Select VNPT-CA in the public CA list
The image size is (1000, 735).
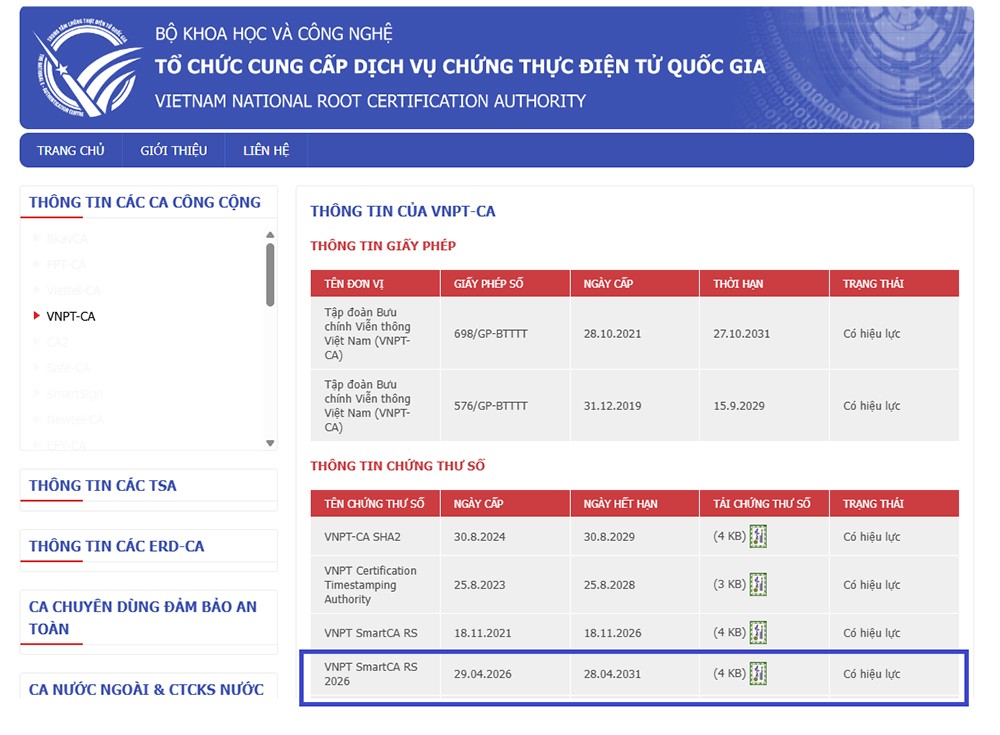(71, 316)
